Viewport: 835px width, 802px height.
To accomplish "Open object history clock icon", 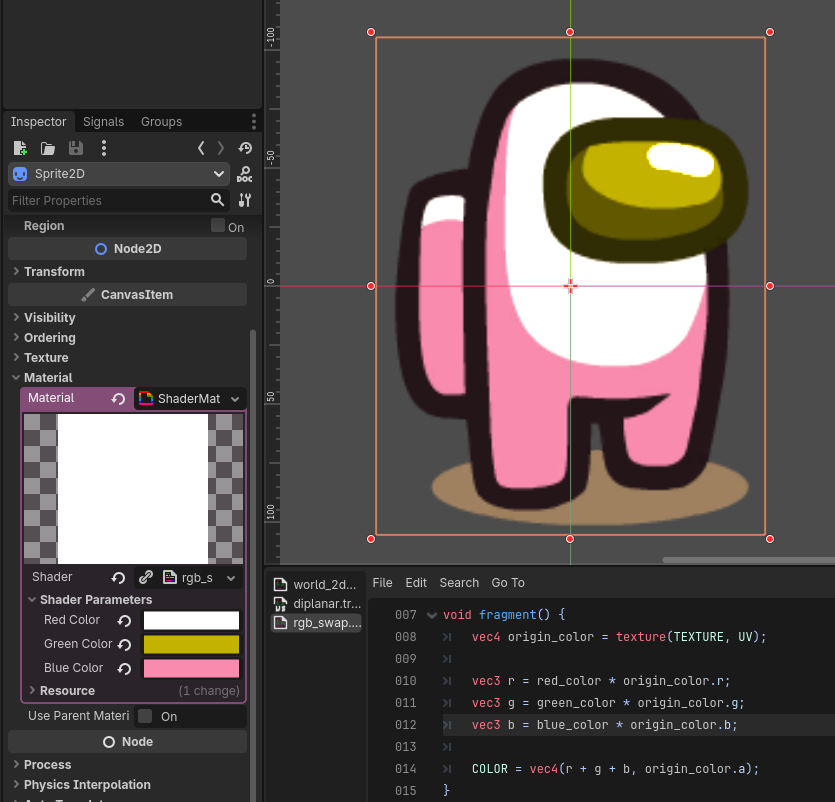I will point(245,148).
